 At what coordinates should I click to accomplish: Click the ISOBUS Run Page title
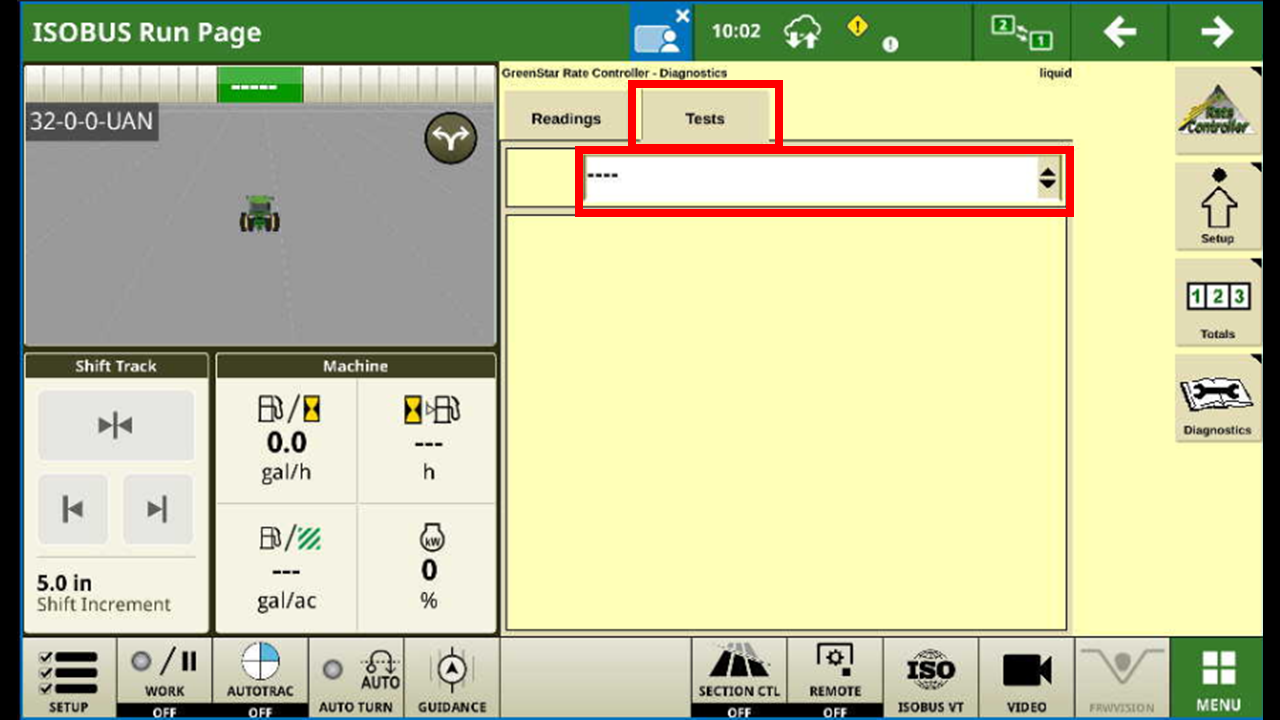click(x=147, y=32)
